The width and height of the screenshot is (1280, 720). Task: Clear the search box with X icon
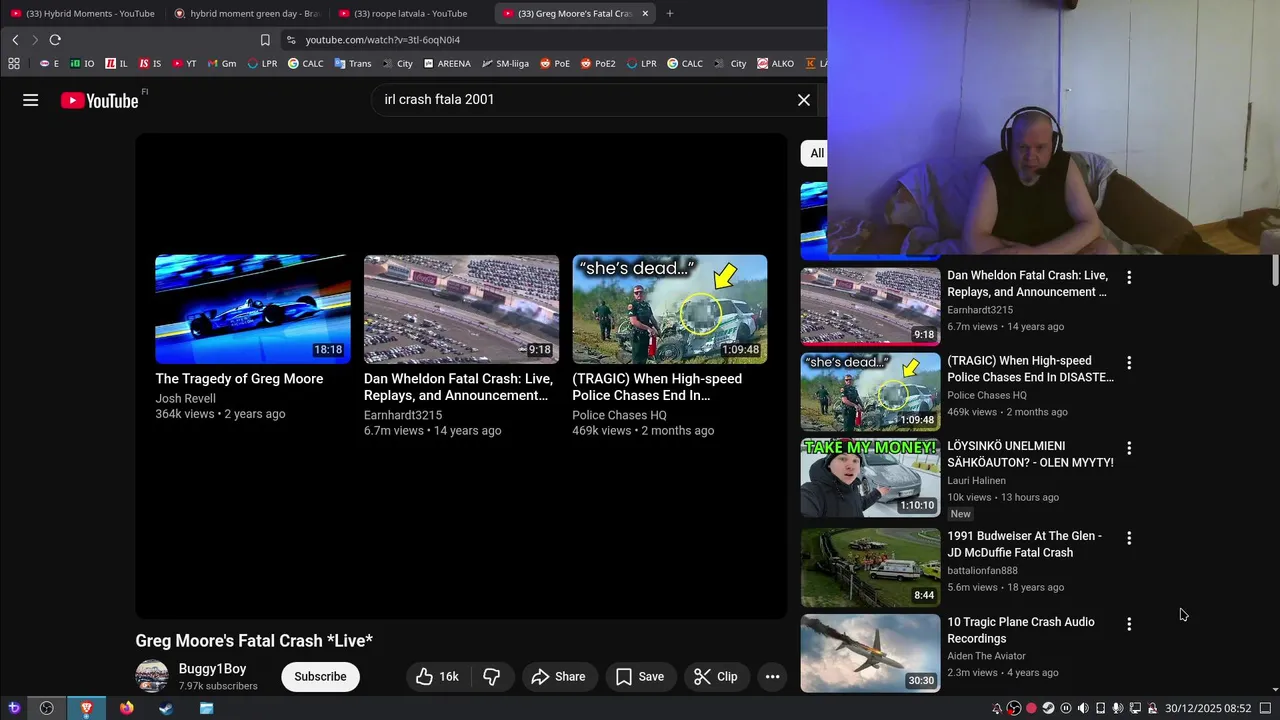(x=803, y=100)
